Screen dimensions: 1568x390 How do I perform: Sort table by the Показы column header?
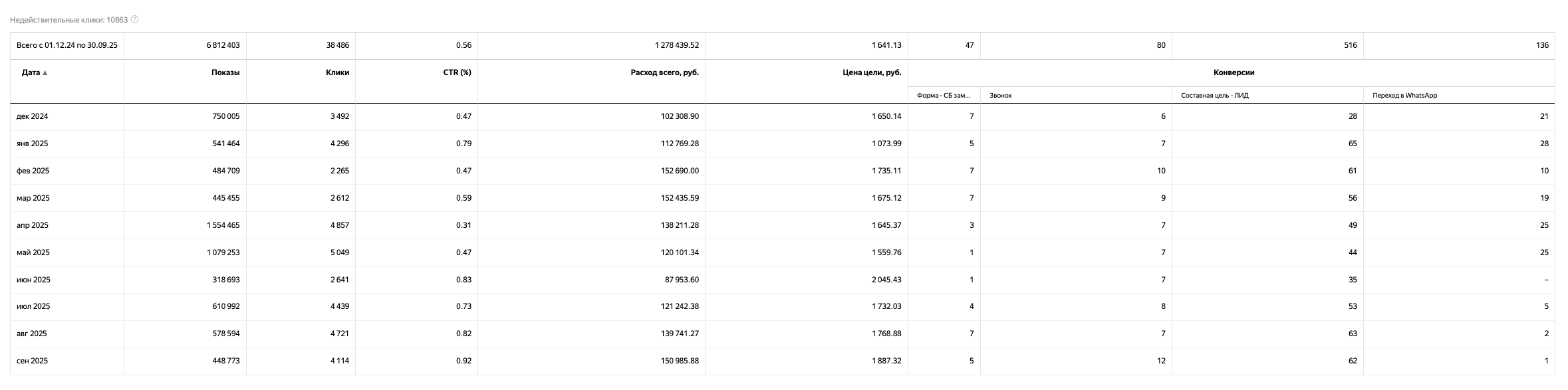(225, 72)
